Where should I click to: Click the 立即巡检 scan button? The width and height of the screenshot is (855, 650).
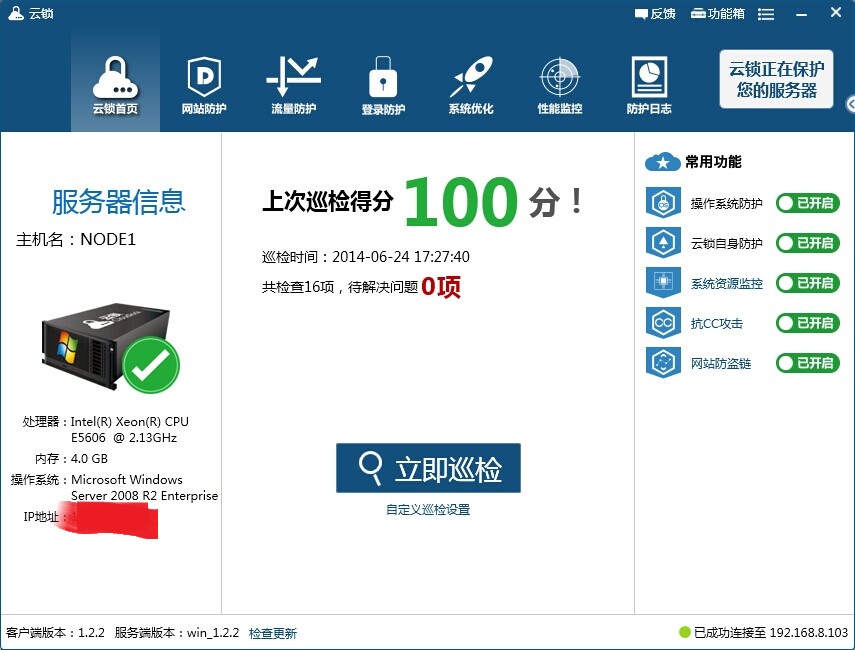(x=428, y=468)
